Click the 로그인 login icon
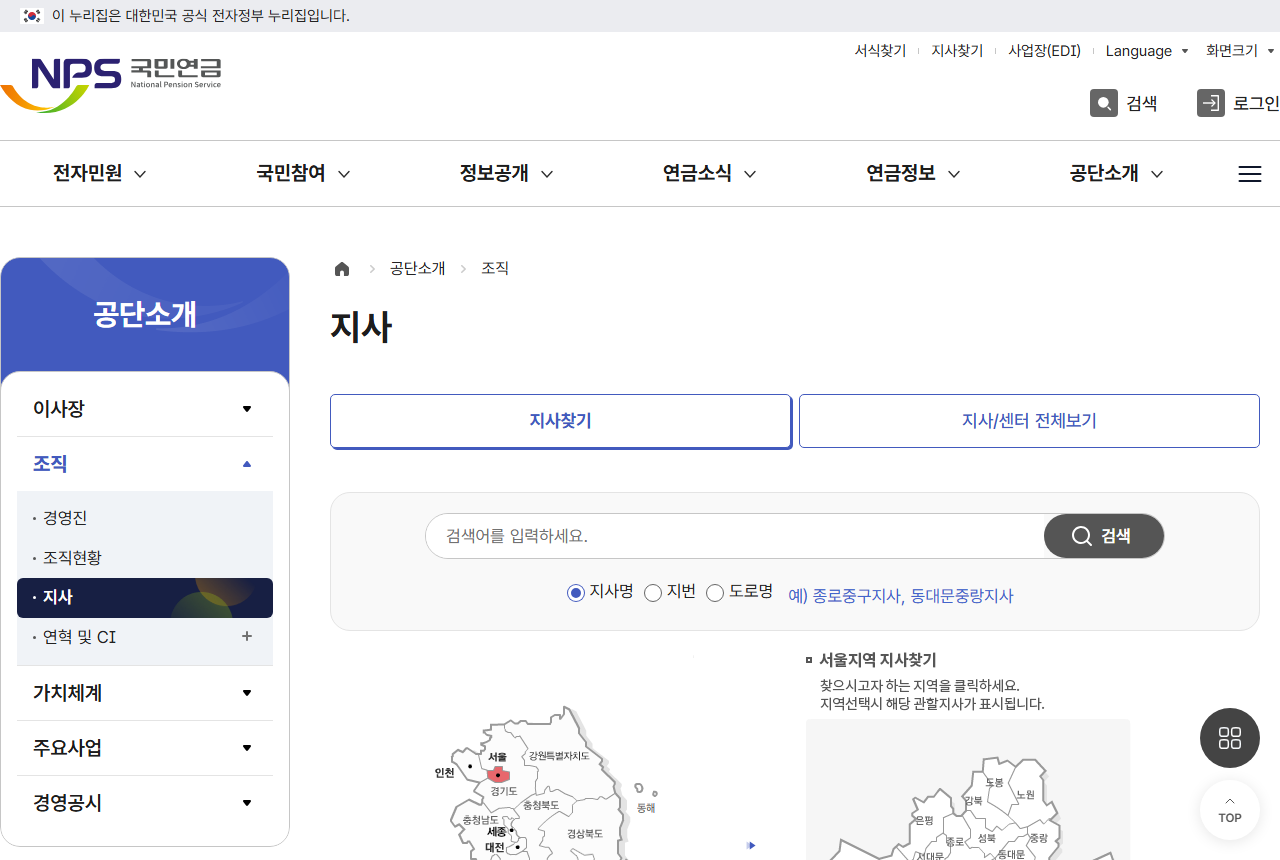This screenshot has height=860, width=1280. pyautogui.click(x=1211, y=103)
